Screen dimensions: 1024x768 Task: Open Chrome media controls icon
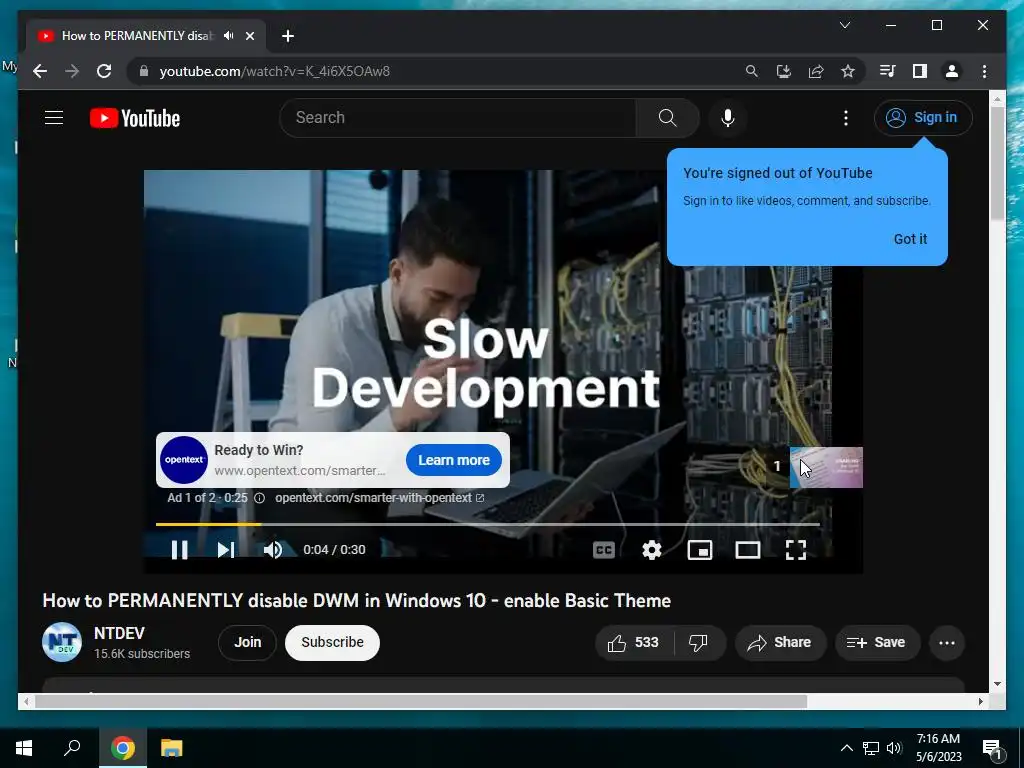(888, 71)
